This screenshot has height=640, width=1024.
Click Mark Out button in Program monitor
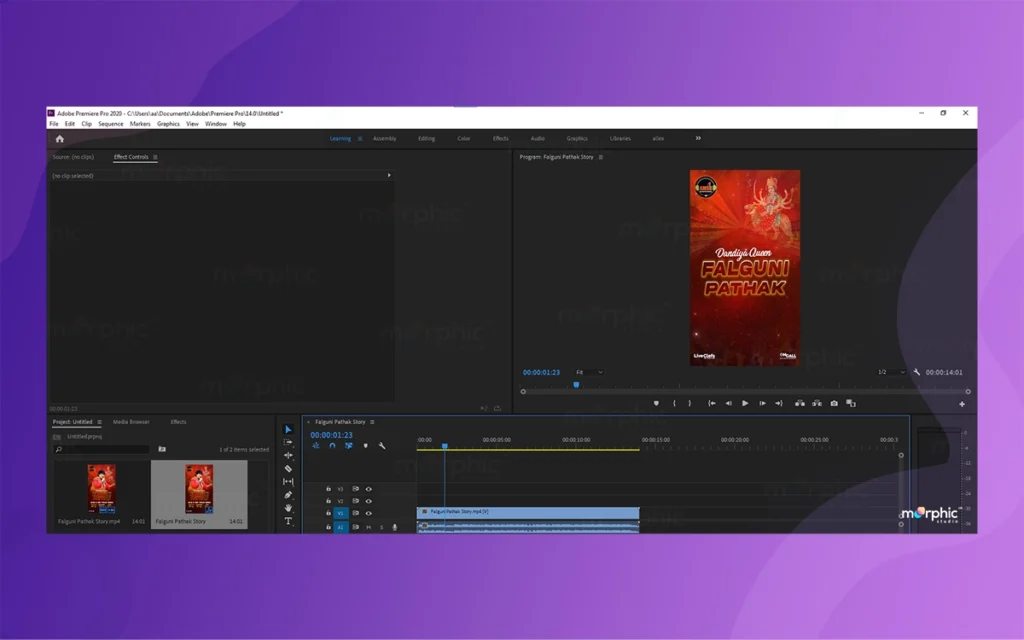pyautogui.click(x=690, y=404)
